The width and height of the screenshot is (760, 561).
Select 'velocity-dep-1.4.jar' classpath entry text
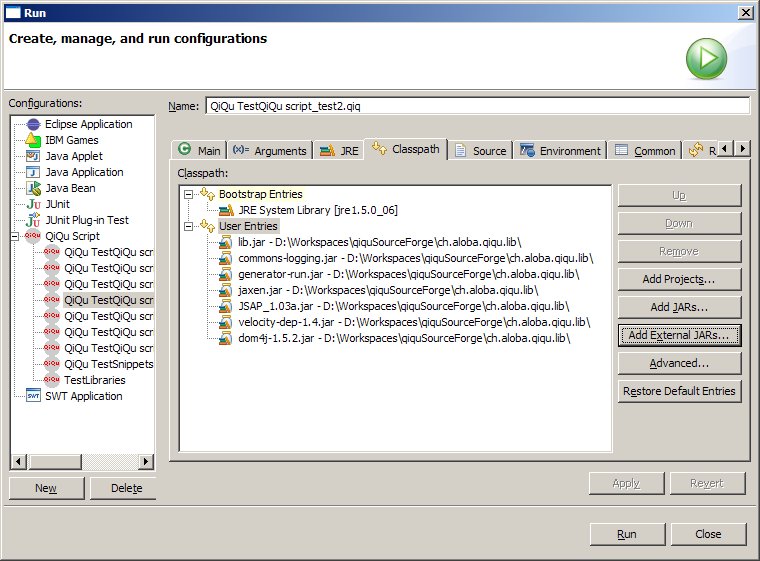click(x=414, y=322)
